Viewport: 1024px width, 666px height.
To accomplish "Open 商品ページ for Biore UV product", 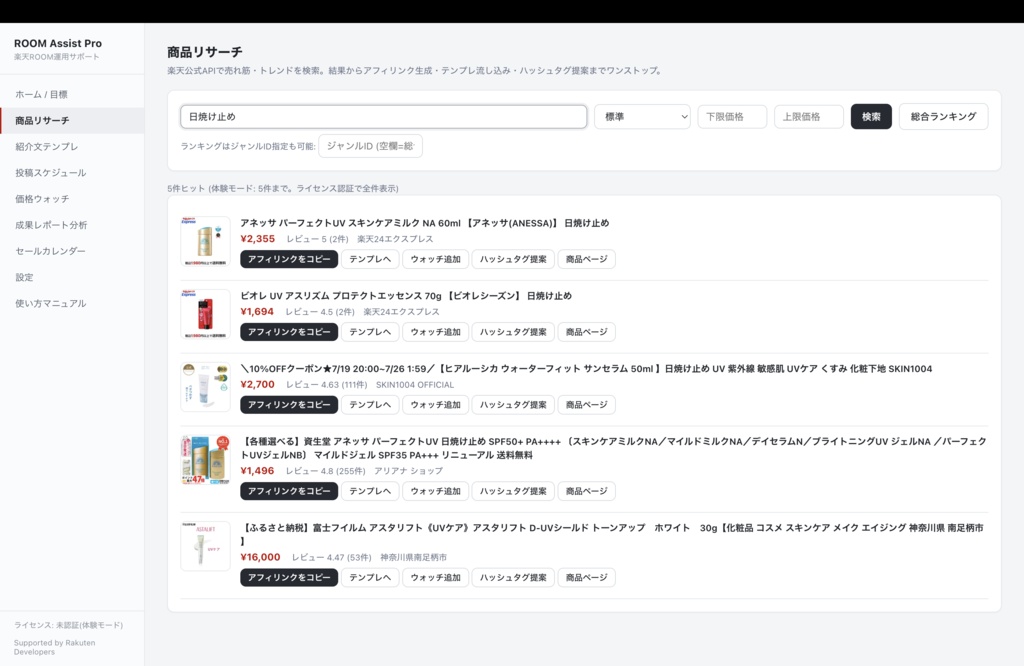I will [x=586, y=332].
